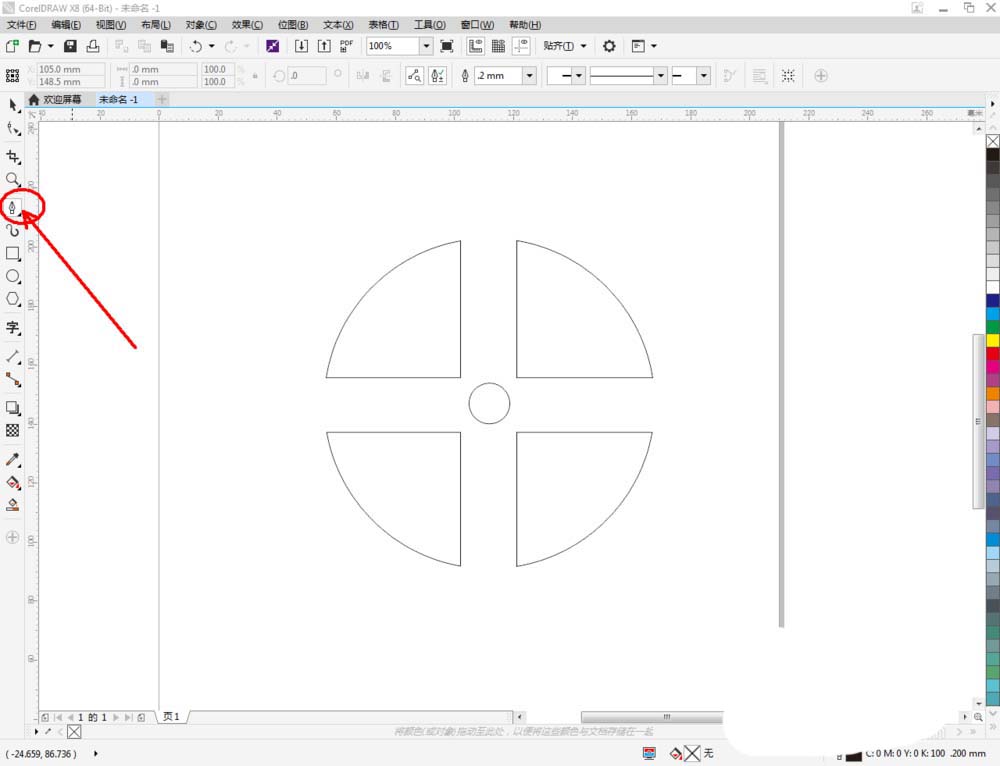This screenshot has width=1000, height=766.
Task: Select the Smart Fill tool
Action: (x=13, y=505)
